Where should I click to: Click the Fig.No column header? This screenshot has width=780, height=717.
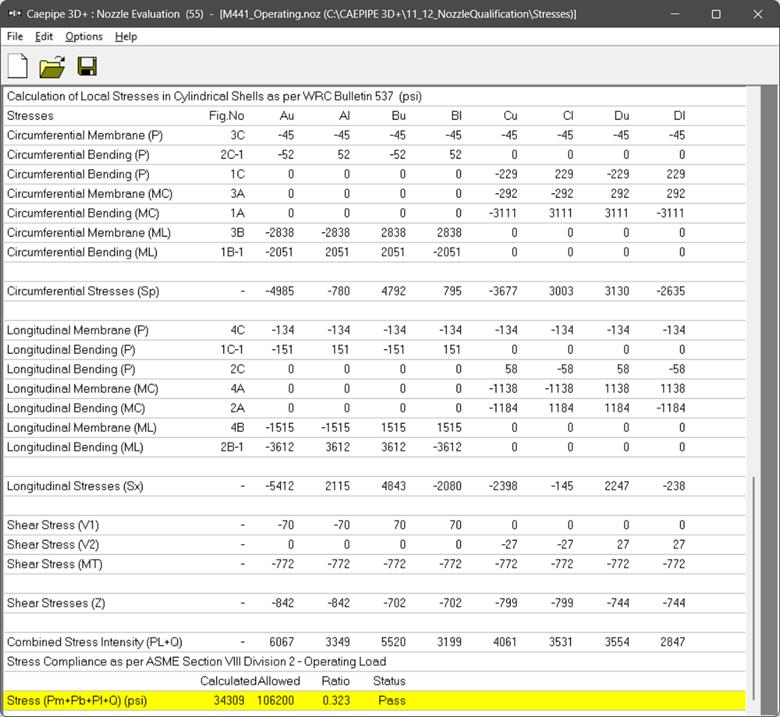226,115
